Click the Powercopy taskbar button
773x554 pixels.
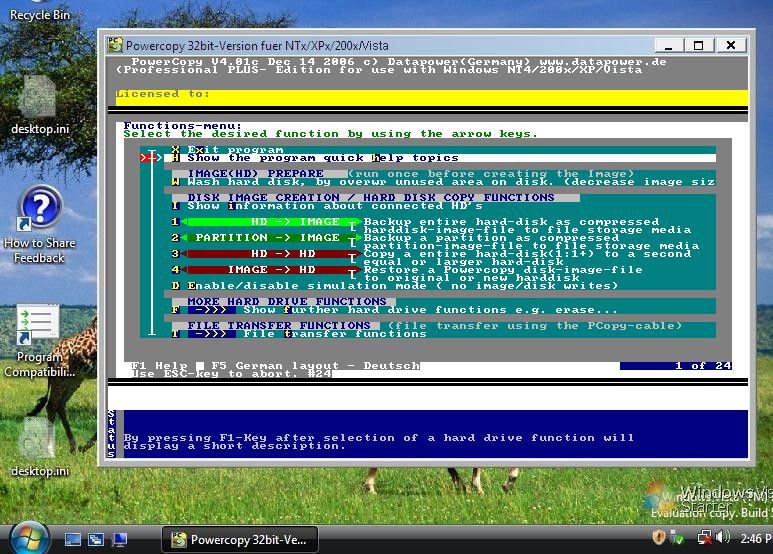(240, 540)
